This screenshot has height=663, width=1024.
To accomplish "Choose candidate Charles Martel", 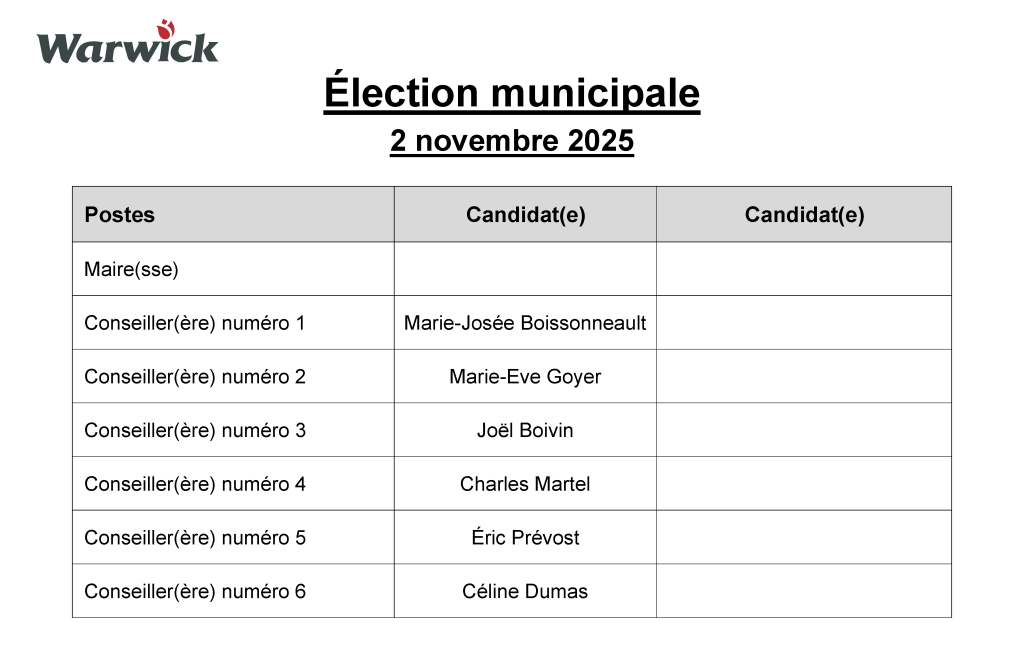I will pyautogui.click(x=525, y=484).
